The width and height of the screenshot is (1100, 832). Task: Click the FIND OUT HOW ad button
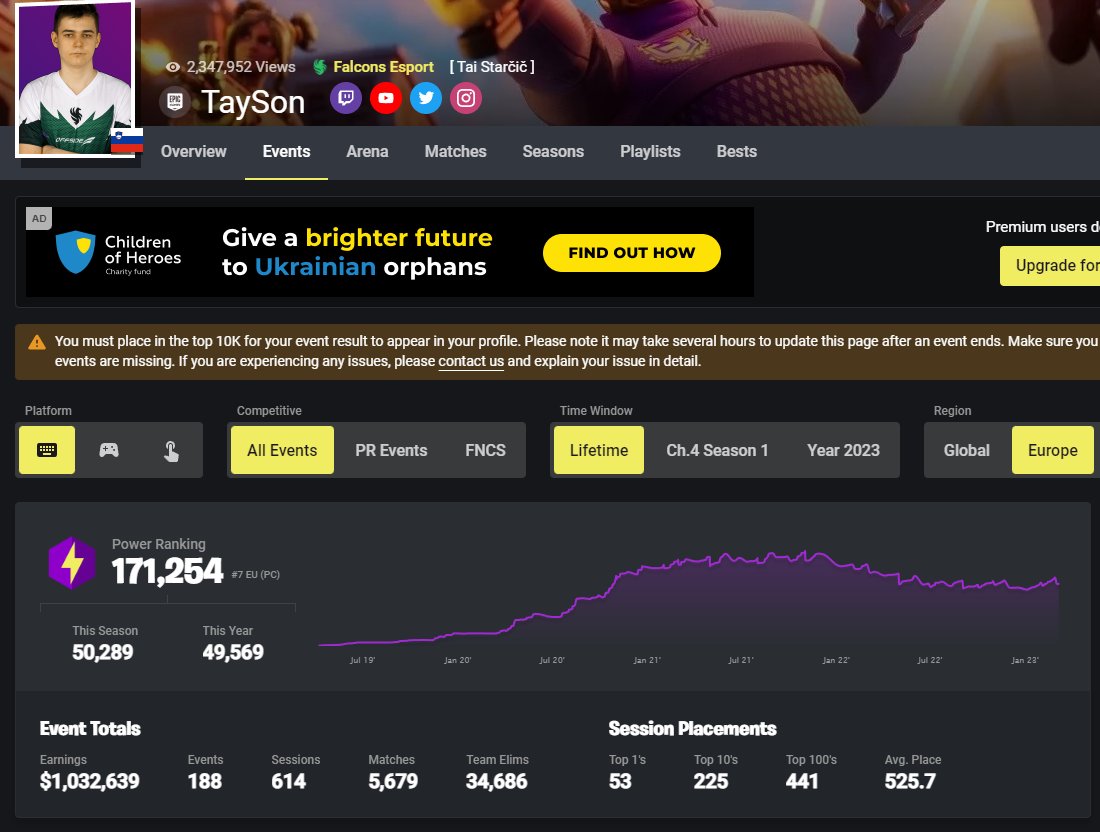(631, 253)
